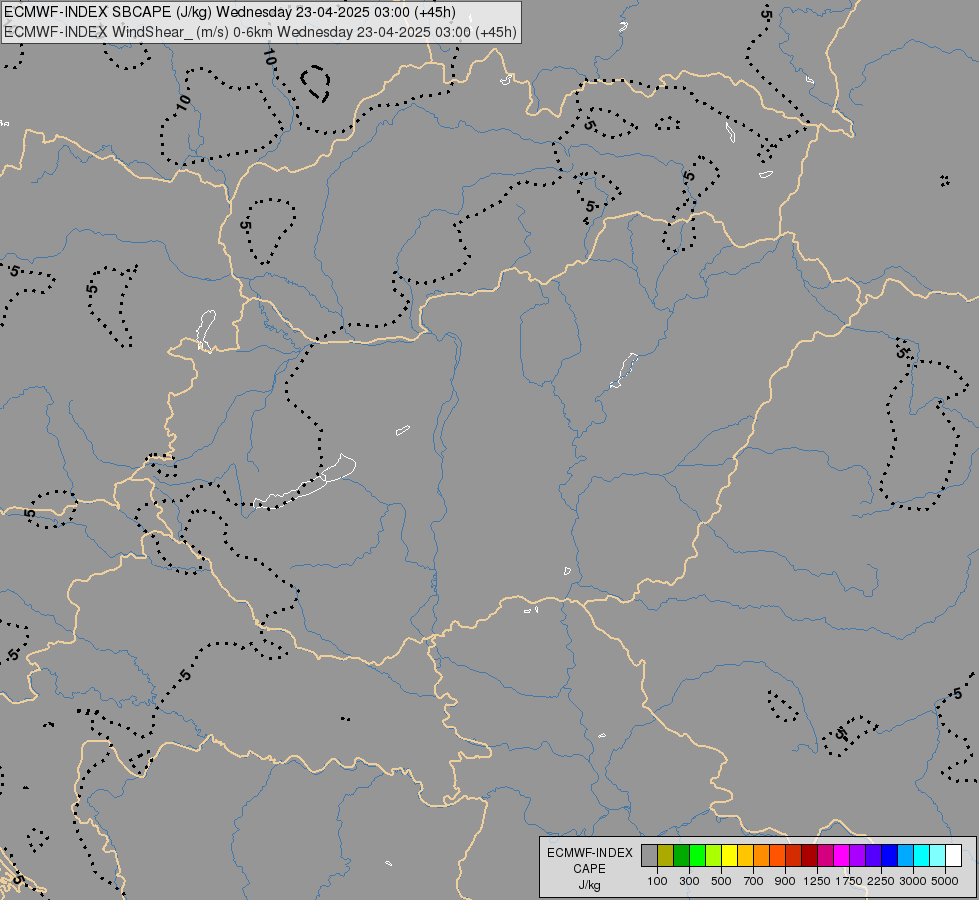Screen dimensions: 979x900
Task: Click the legend value 5000
Action: click(945, 881)
